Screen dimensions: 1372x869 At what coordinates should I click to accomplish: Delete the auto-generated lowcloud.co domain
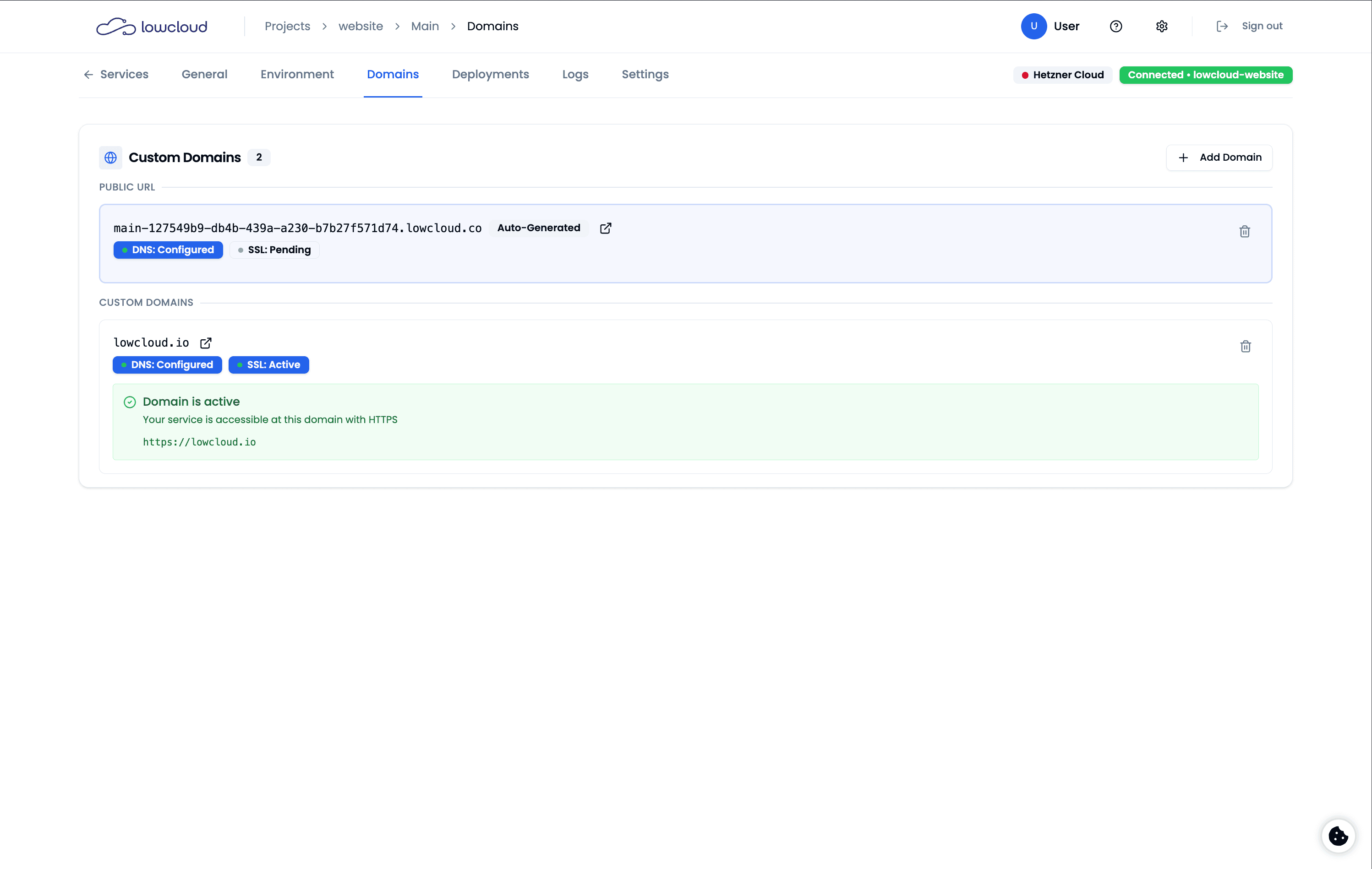pos(1244,231)
